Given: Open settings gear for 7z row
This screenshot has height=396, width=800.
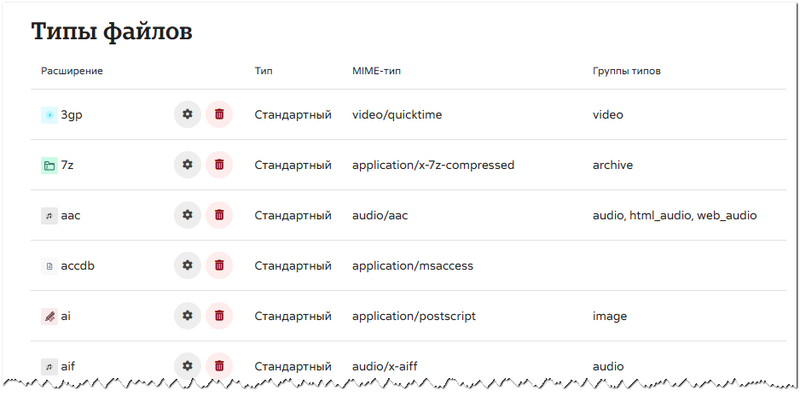Looking at the screenshot, I should coord(187,165).
